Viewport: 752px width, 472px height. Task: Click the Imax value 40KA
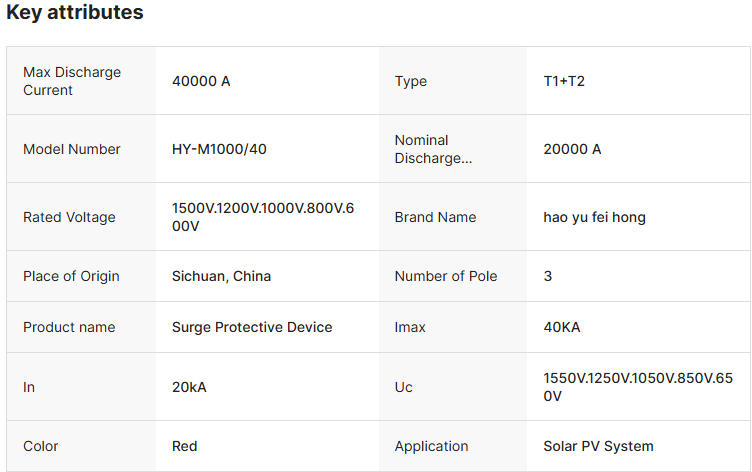tap(562, 327)
